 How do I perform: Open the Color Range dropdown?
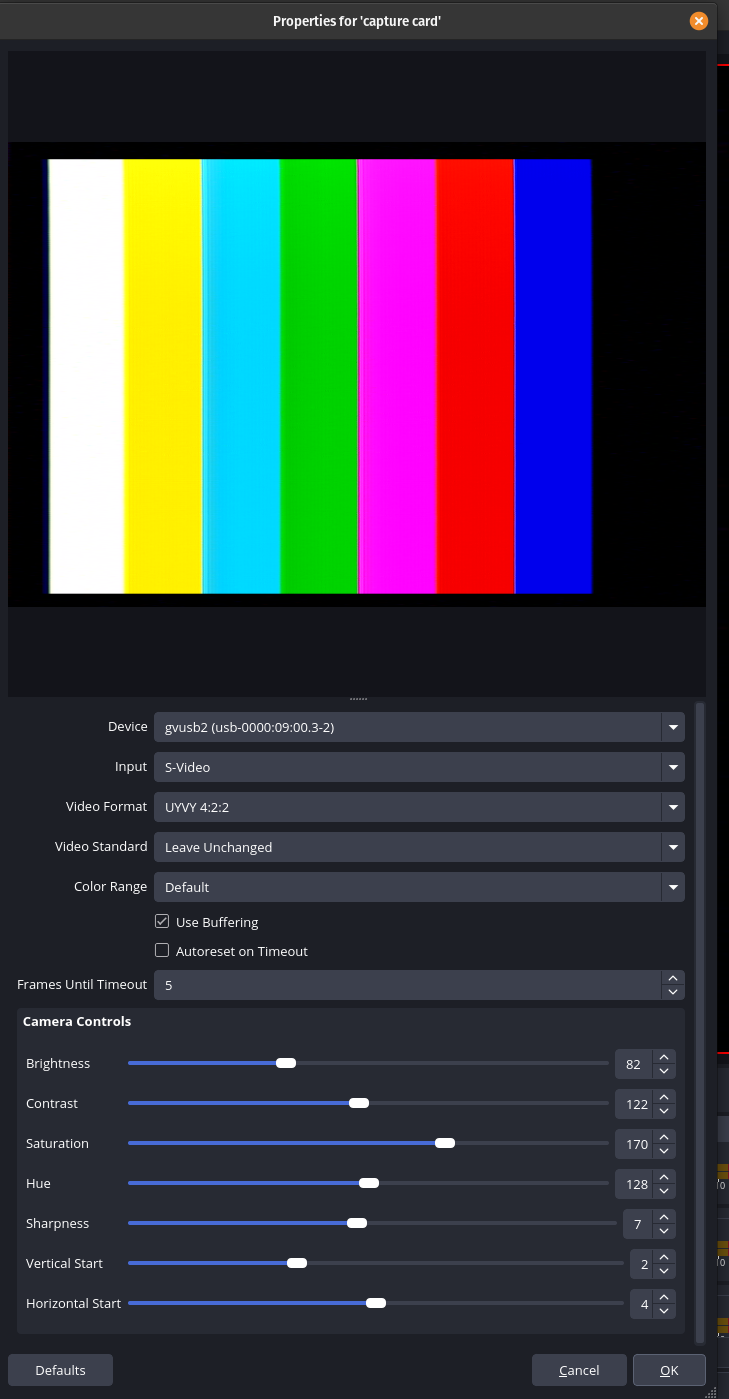(672, 887)
